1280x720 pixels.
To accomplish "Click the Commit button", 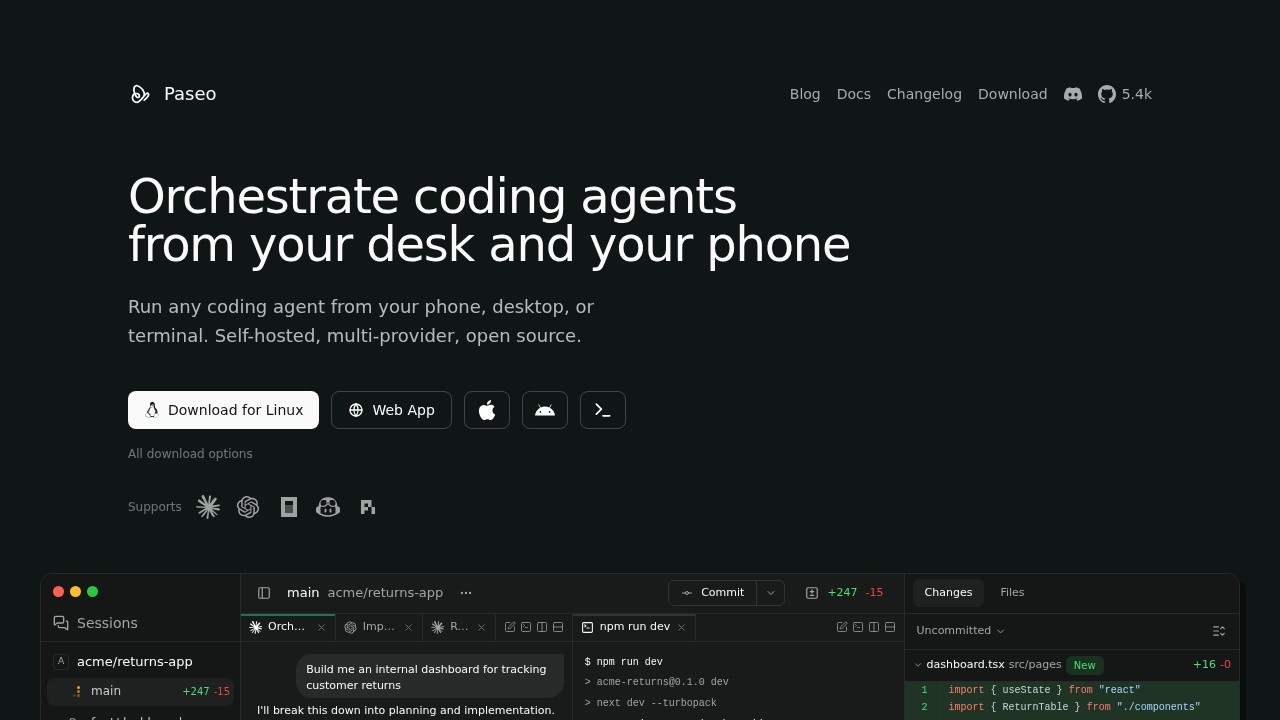I will pos(713,593).
